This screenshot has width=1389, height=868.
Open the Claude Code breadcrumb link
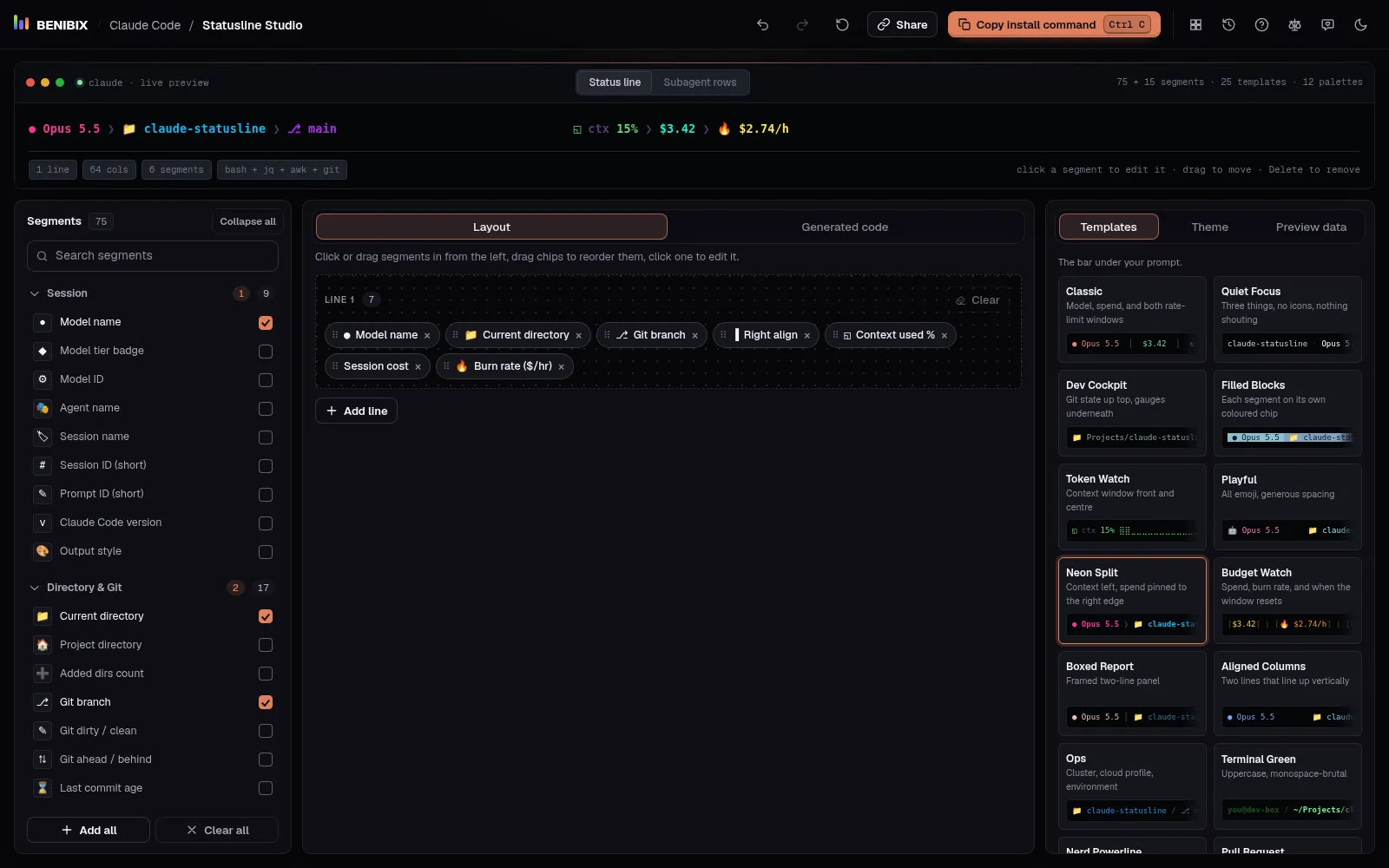tap(145, 25)
